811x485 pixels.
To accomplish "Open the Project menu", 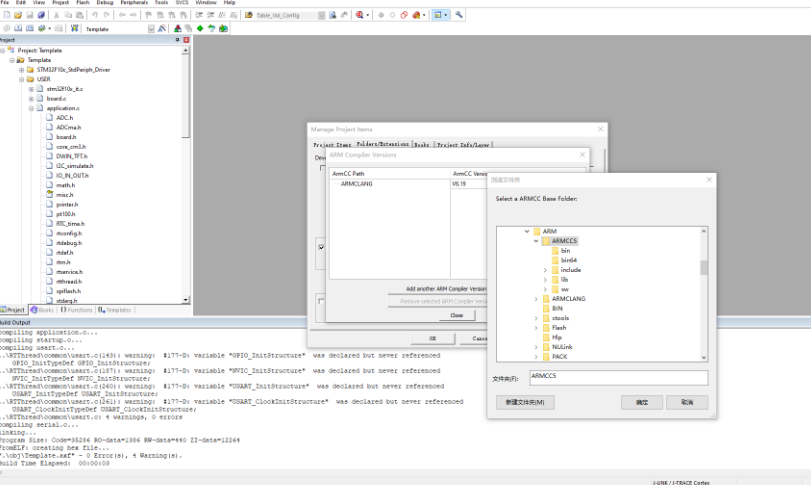I will [60, 3].
